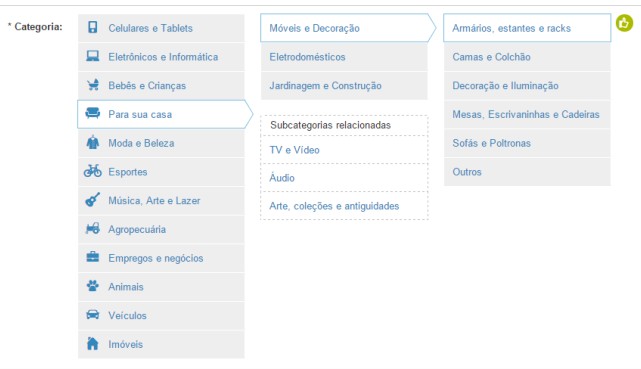The height and width of the screenshot is (369, 641).
Task: Click the phone icon beside Celulares e Tablets
Action: 93,27
